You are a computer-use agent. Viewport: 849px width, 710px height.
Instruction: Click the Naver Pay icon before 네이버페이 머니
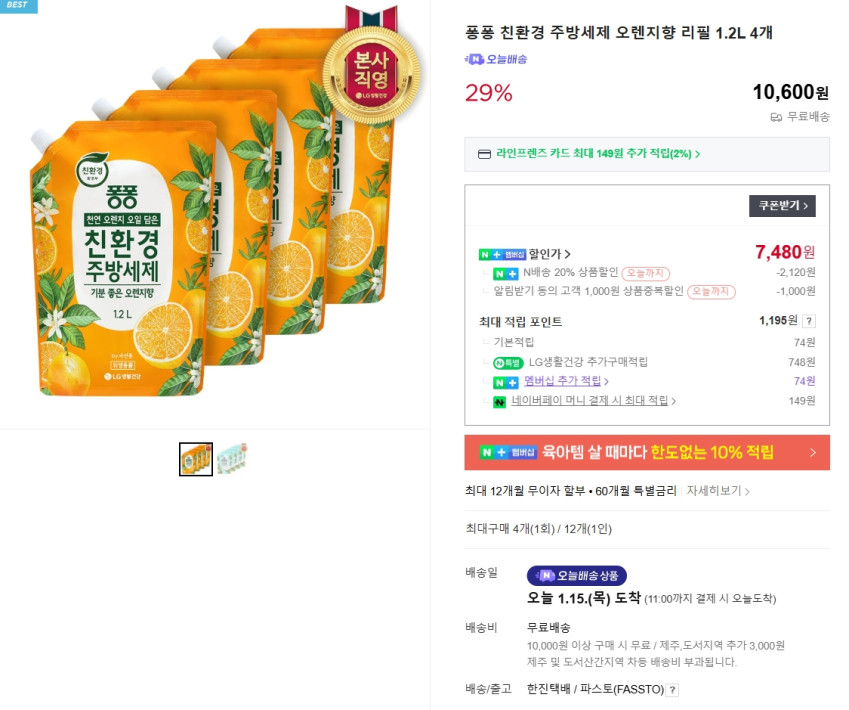point(499,401)
